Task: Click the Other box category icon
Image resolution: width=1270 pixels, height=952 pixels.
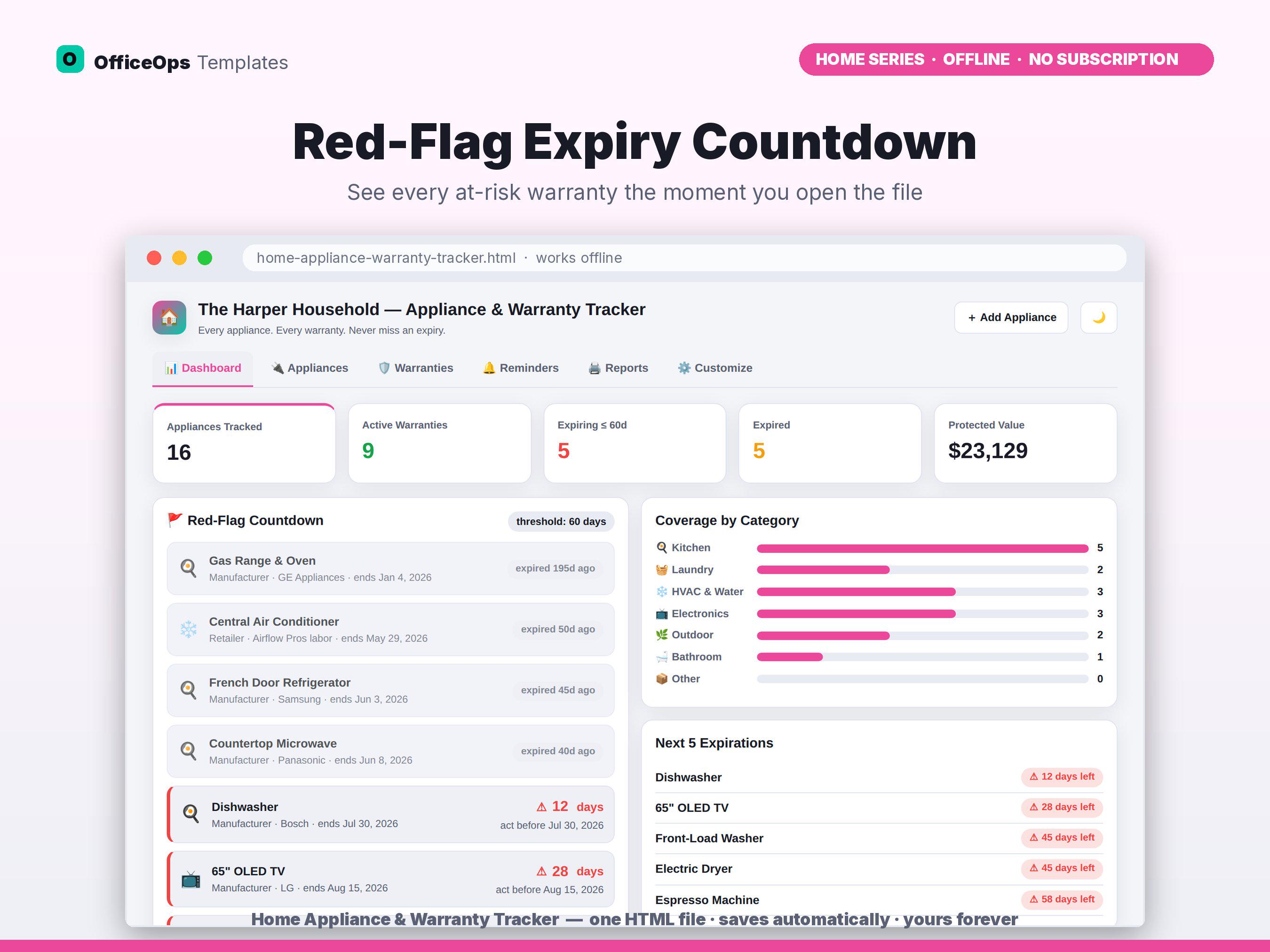Action: 661,678
